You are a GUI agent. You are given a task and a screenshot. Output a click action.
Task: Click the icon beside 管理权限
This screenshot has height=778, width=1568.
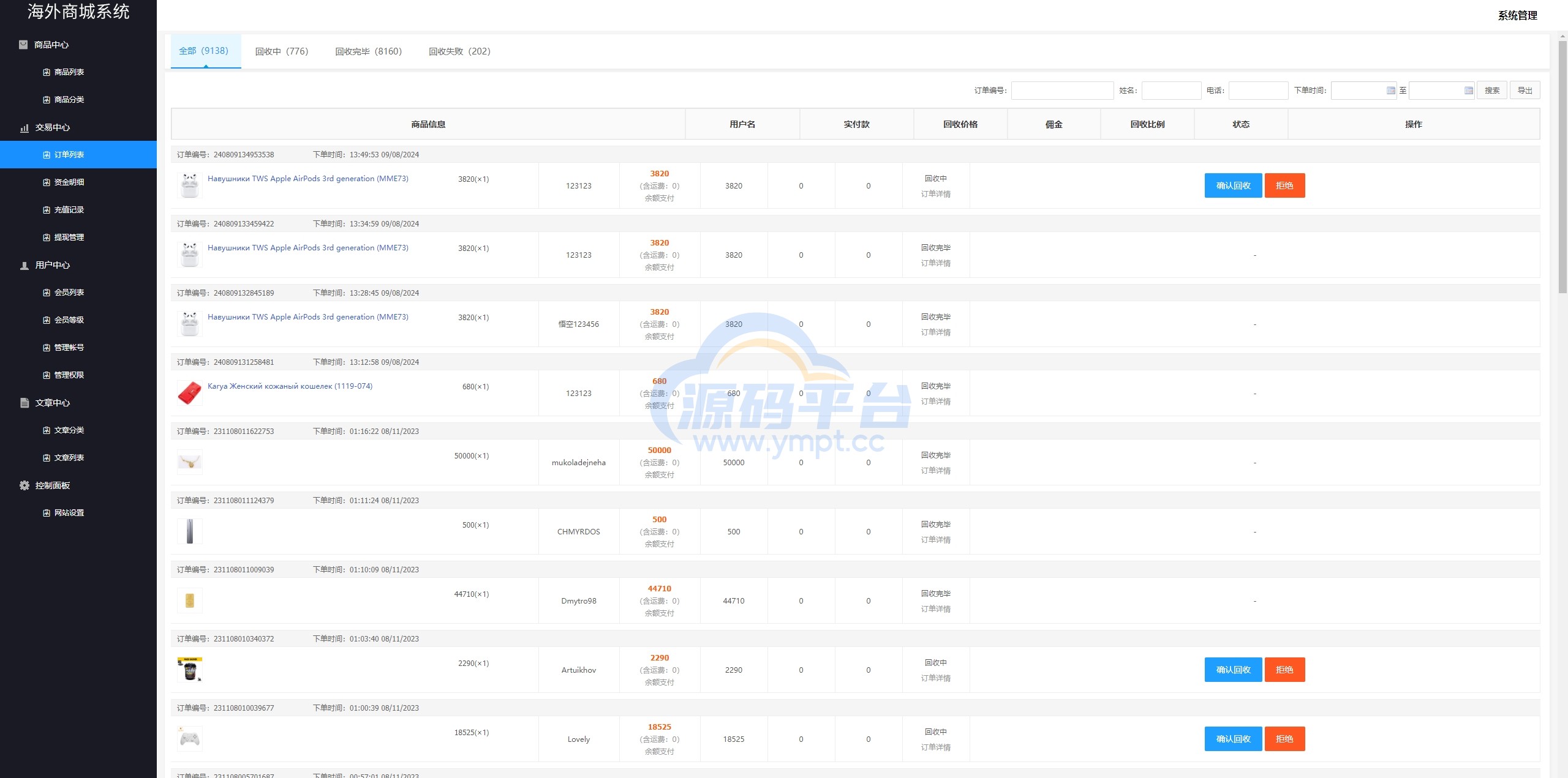(47, 375)
